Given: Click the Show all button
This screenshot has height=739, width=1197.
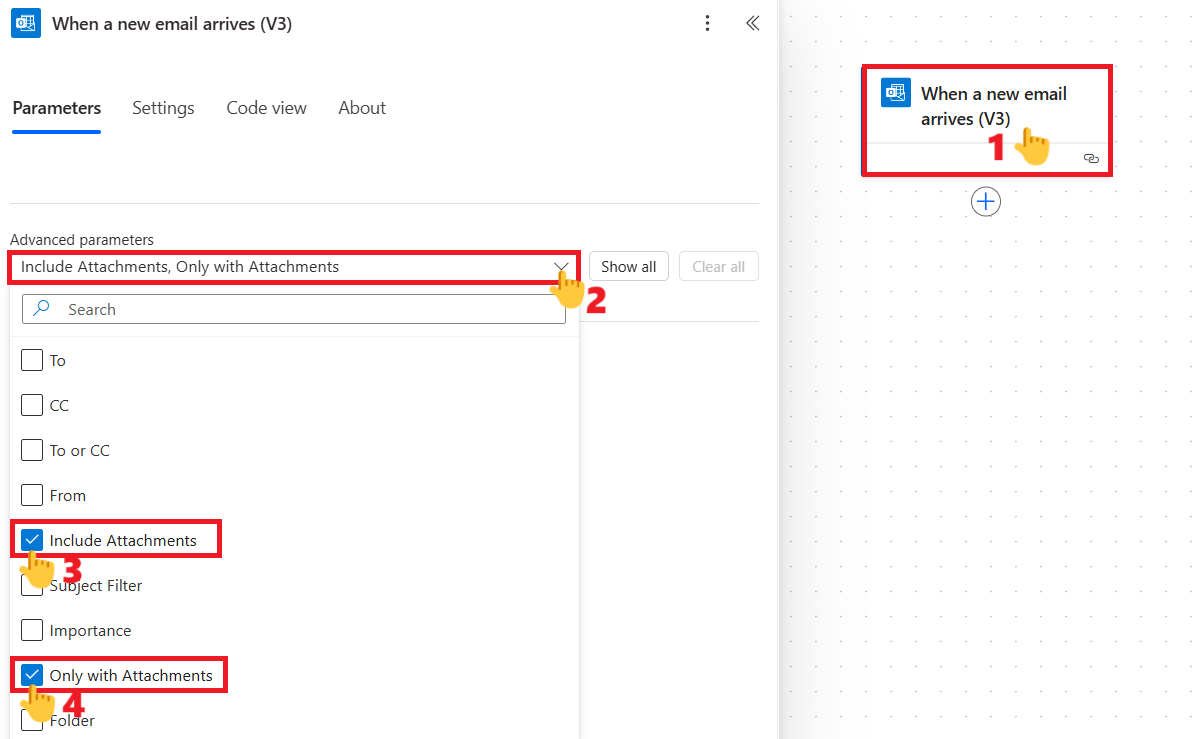Looking at the screenshot, I should click(628, 266).
